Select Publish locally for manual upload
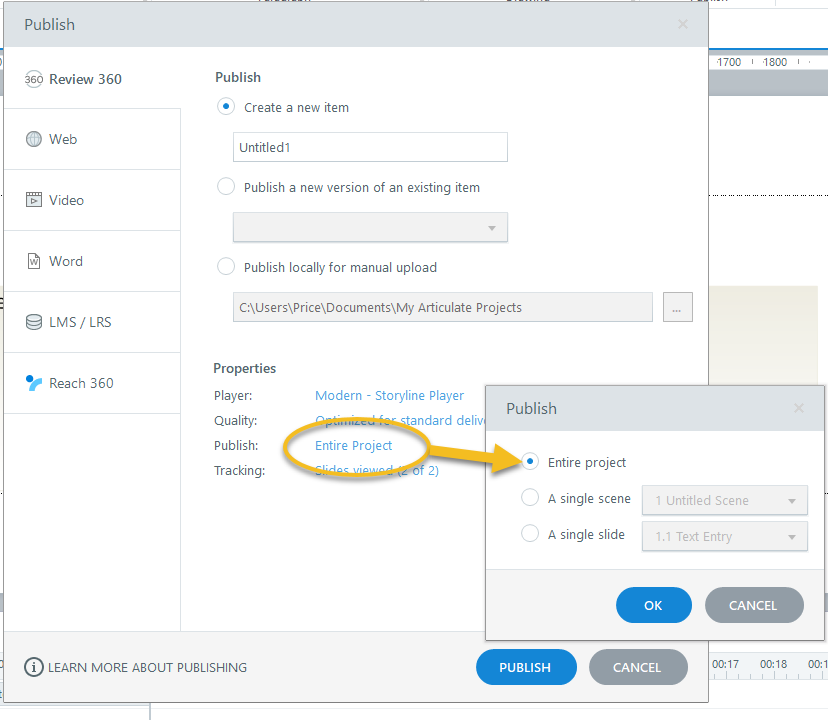Viewport: 828px width, 720px height. (226, 267)
